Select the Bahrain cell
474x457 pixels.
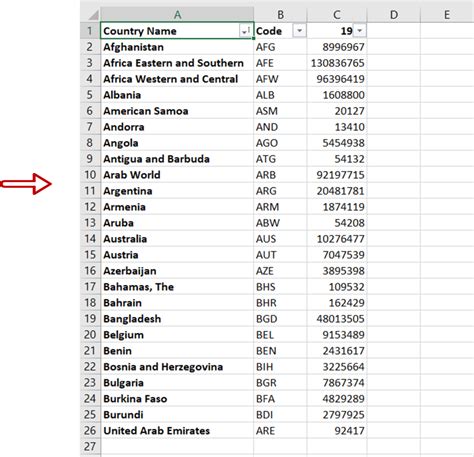(177, 303)
